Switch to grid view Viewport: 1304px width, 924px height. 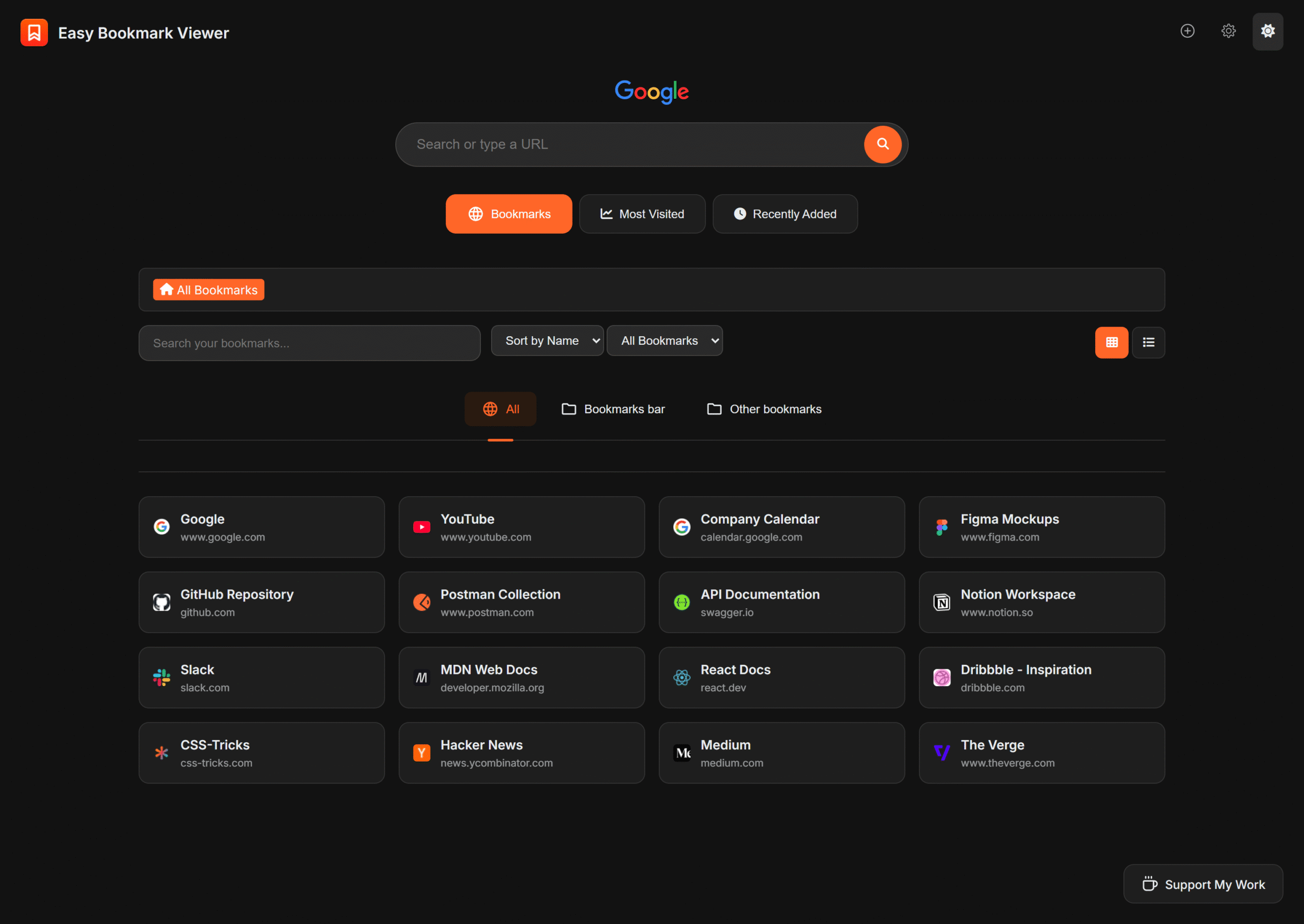point(1111,342)
